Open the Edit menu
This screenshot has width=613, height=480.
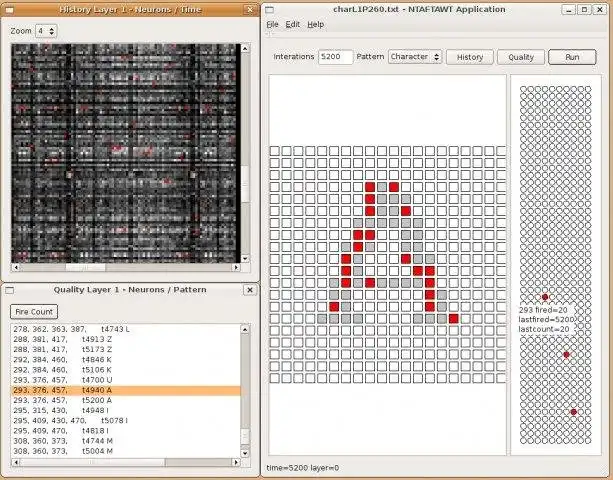pos(292,24)
